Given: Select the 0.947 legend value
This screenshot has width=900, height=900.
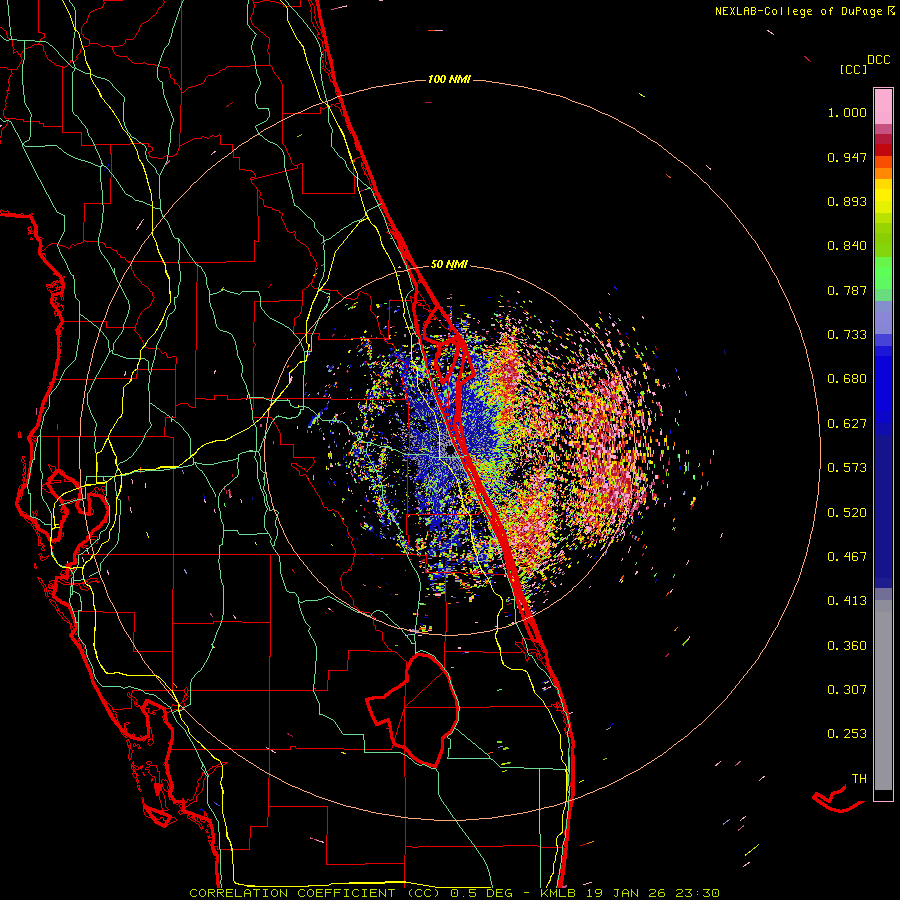Looking at the screenshot, I should click(x=847, y=157).
